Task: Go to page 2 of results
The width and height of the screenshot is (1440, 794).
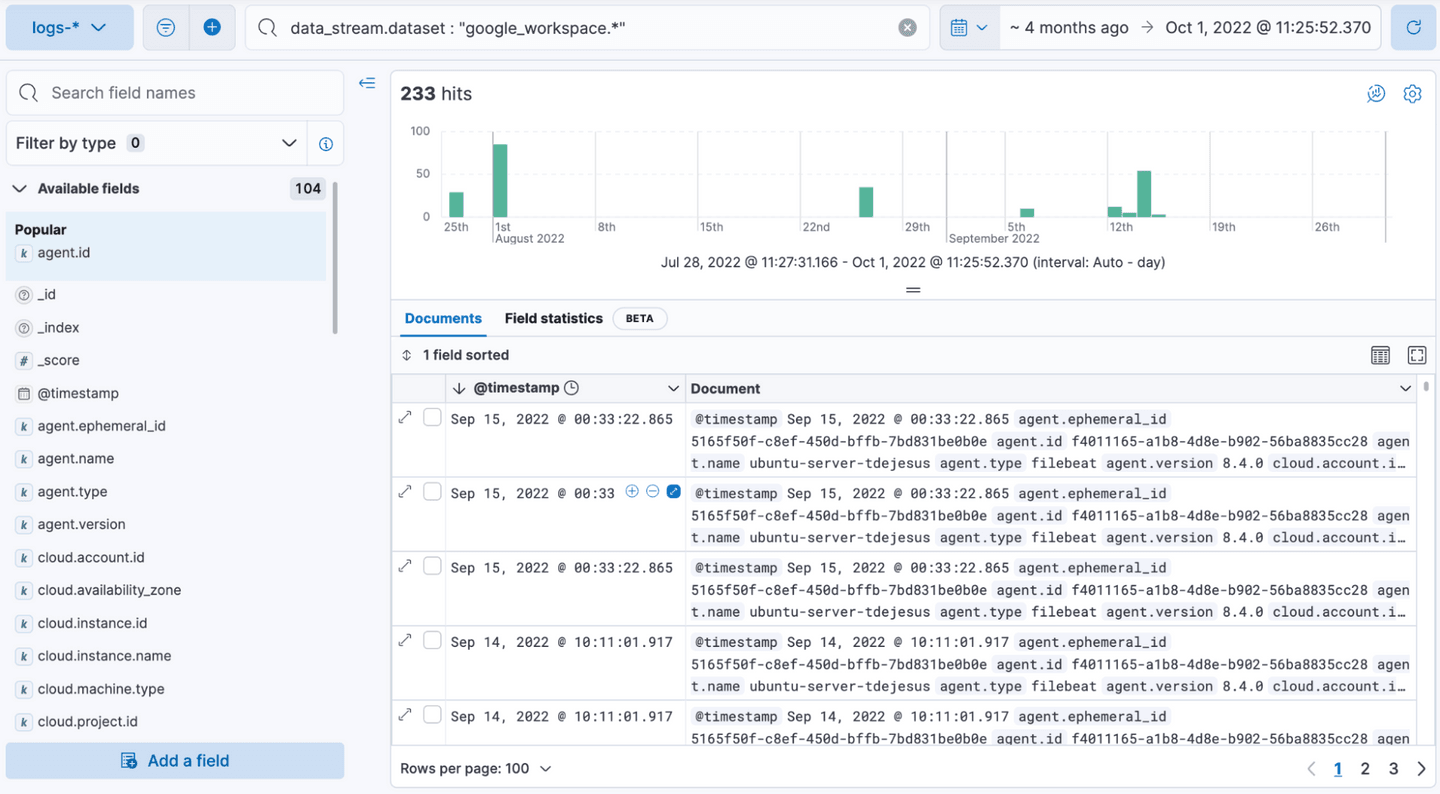Action: point(1365,768)
